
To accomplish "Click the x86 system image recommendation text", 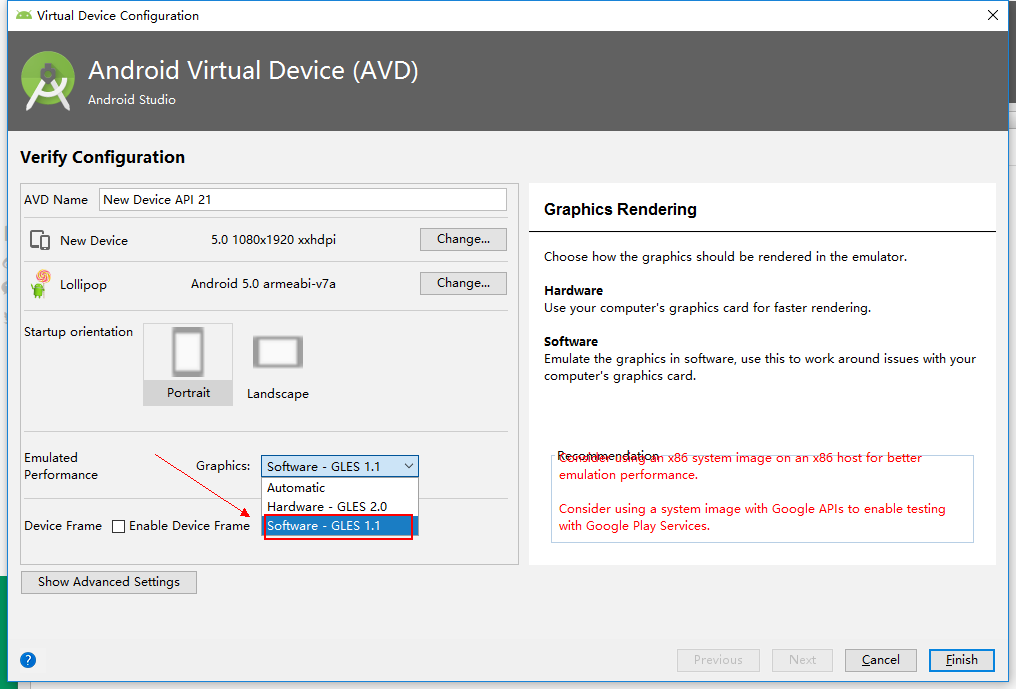I will (740, 467).
